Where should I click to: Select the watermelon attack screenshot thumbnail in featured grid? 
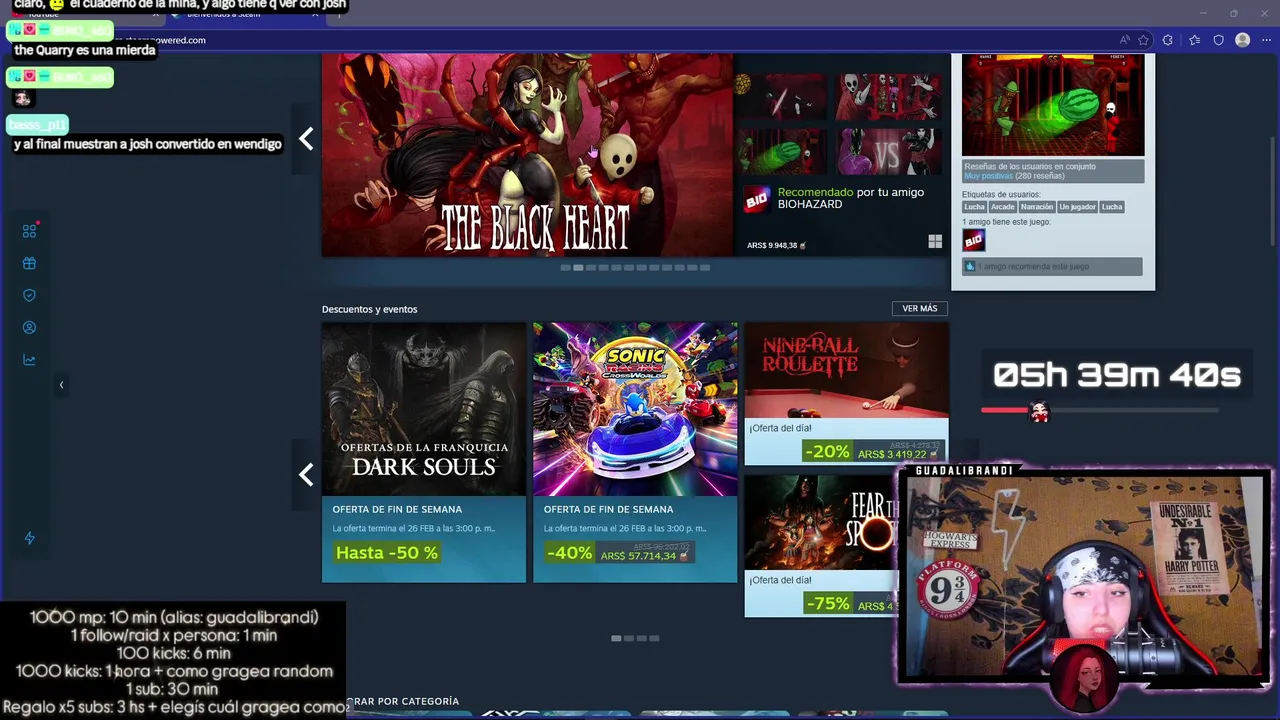(782, 151)
